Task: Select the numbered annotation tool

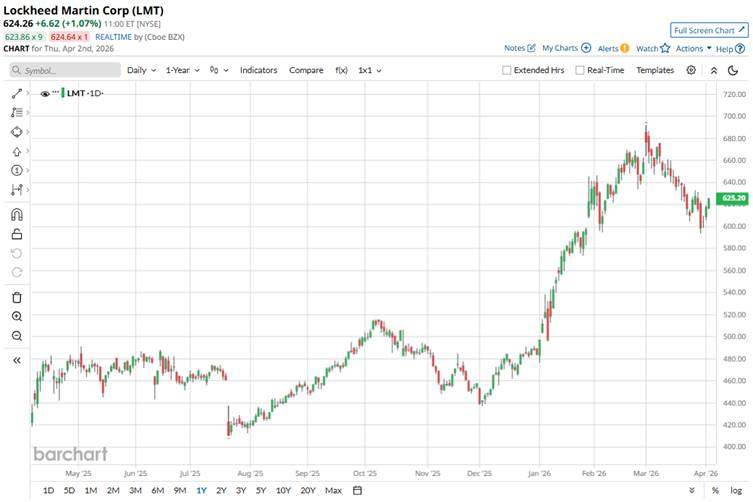Action: pyautogui.click(x=17, y=170)
